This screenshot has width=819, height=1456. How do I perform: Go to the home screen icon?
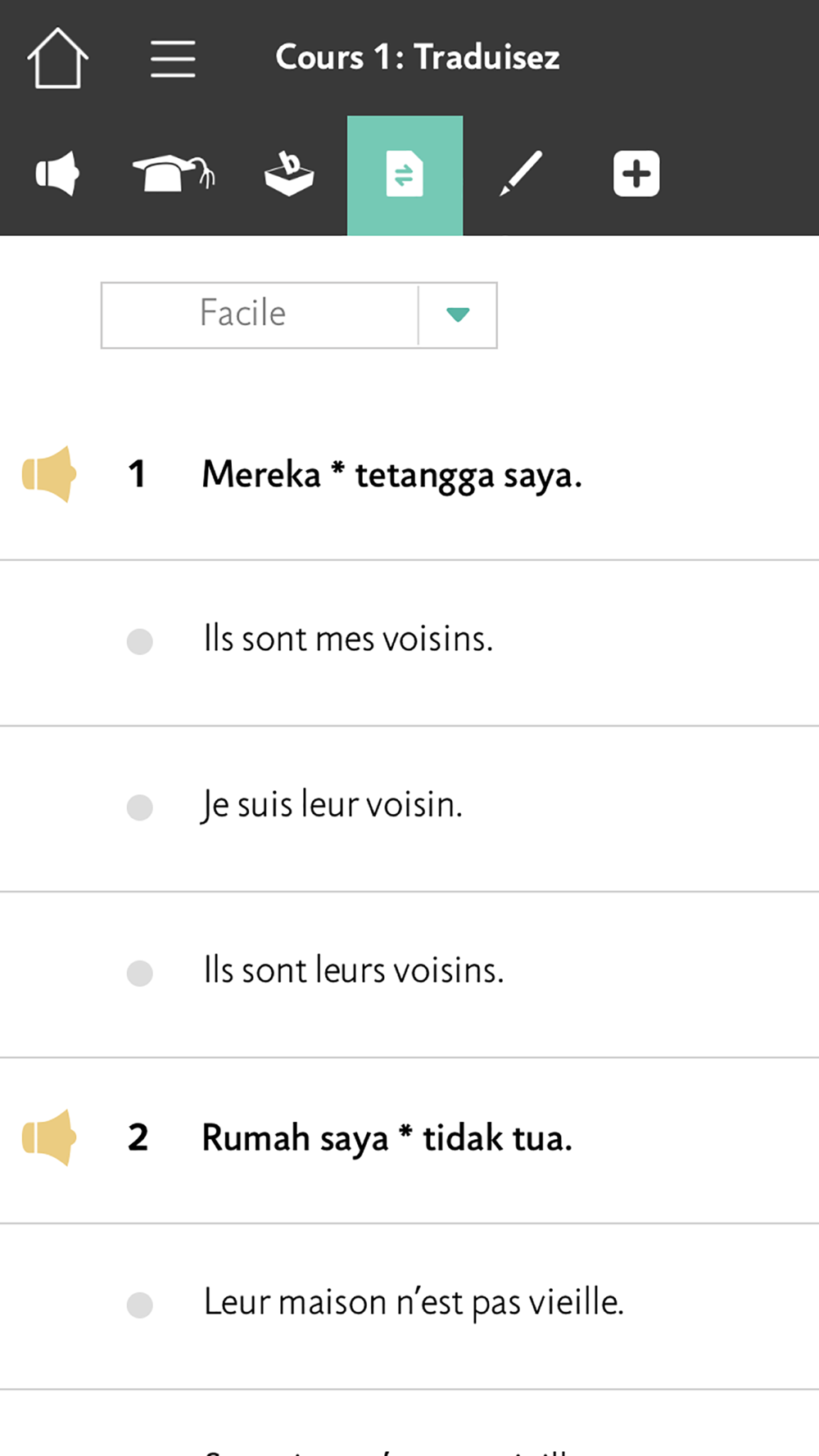(x=57, y=58)
